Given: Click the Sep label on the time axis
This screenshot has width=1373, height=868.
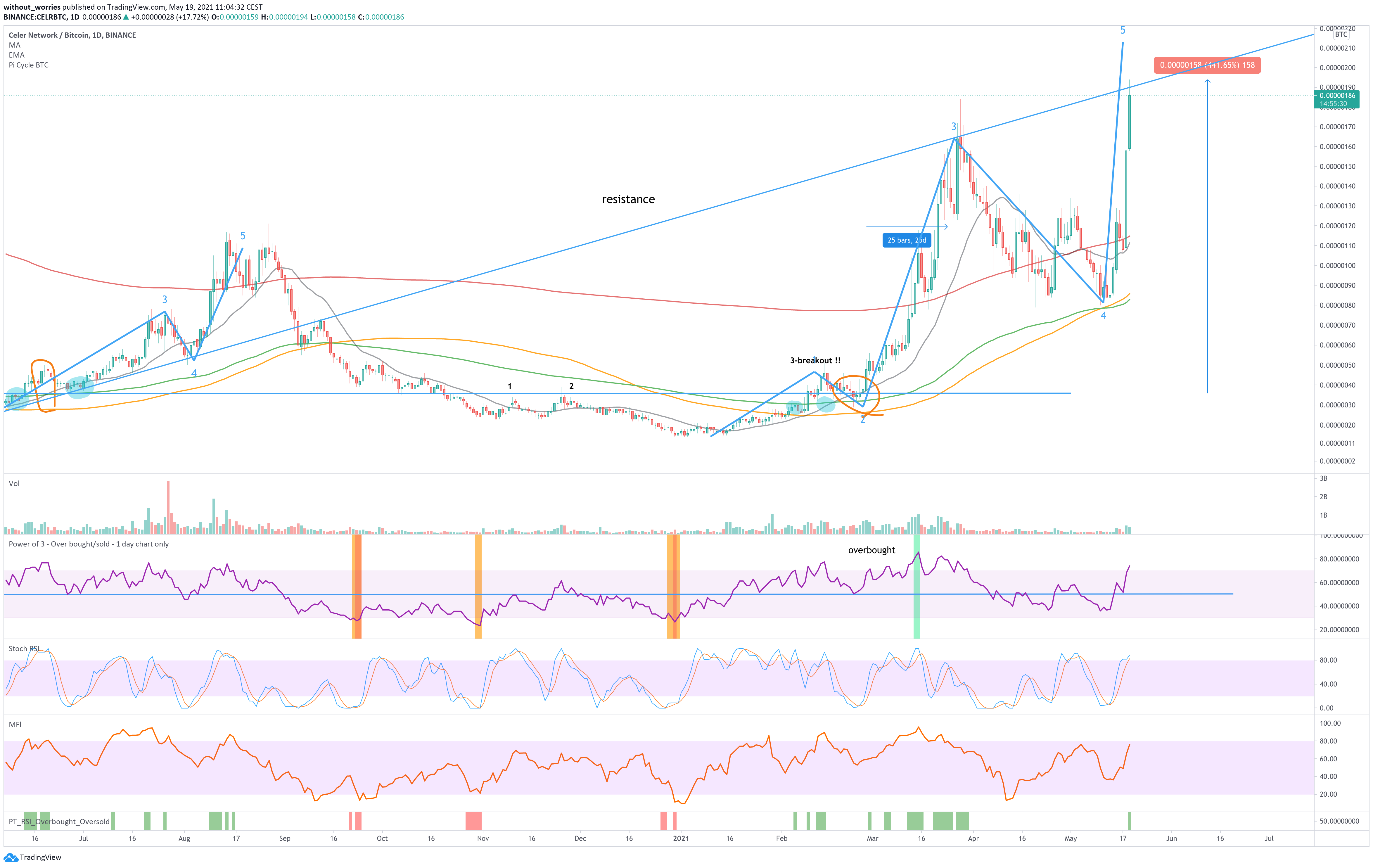Looking at the screenshot, I should [285, 838].
